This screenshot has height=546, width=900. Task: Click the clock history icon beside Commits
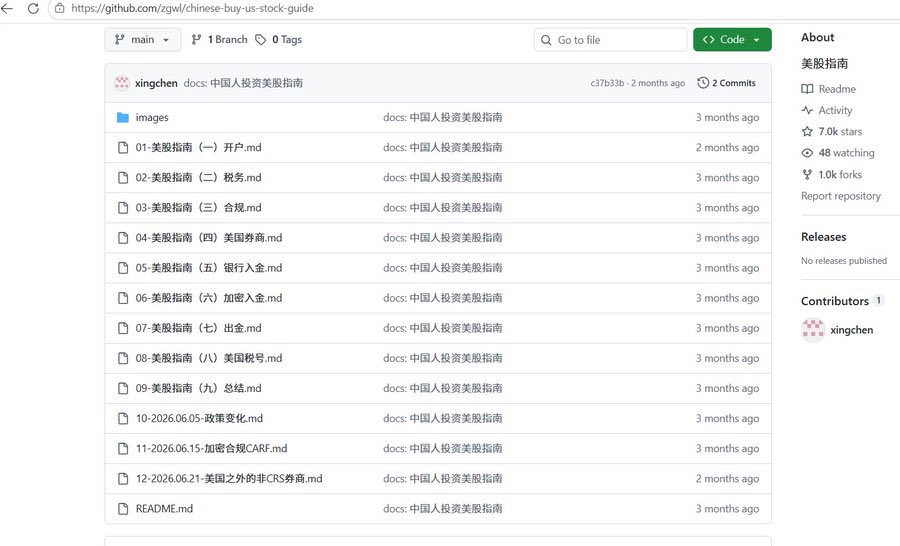point(703,83)
